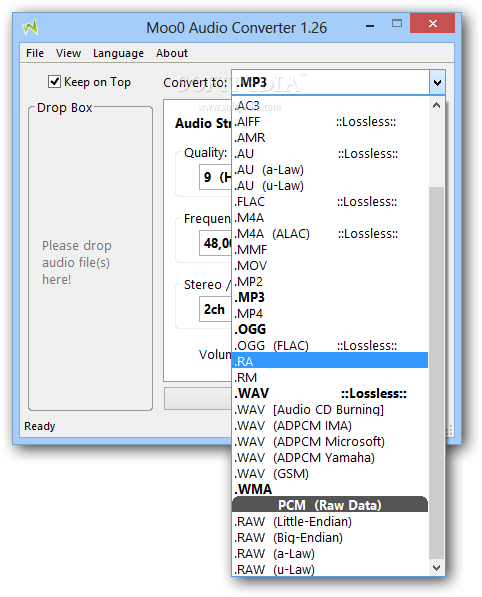
Task: Select .M4A (ALAC) lossless option
Action: pyautogui.click(x=330, y=233)
